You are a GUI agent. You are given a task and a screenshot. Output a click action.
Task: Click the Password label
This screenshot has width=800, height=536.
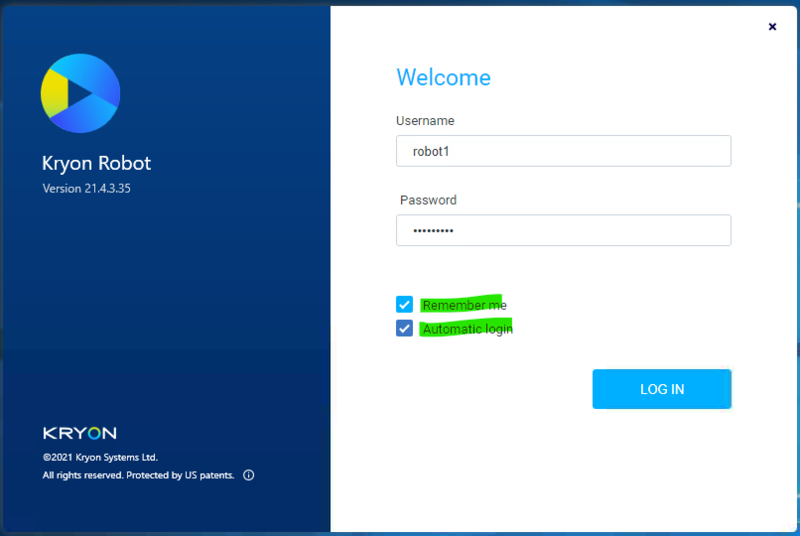[x=428, y=200]
